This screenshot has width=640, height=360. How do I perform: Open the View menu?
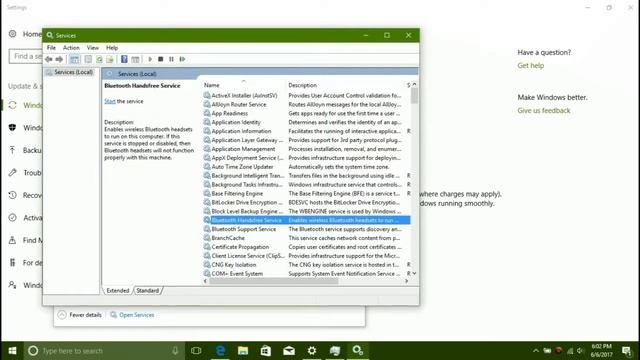93,48
